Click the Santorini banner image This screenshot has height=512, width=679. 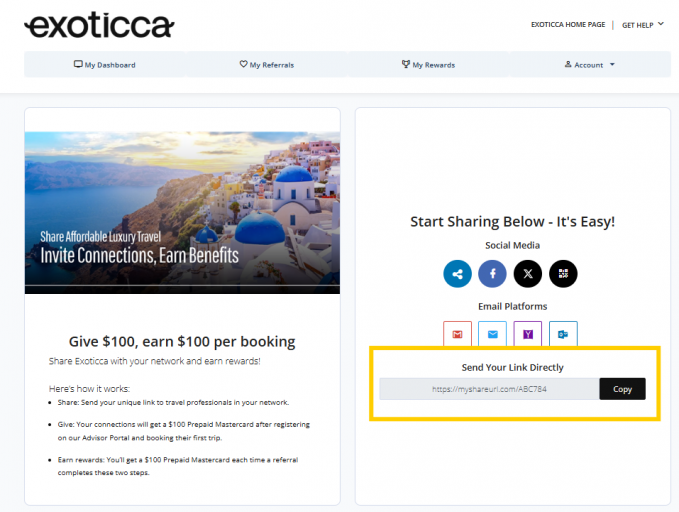click(182, 212)
